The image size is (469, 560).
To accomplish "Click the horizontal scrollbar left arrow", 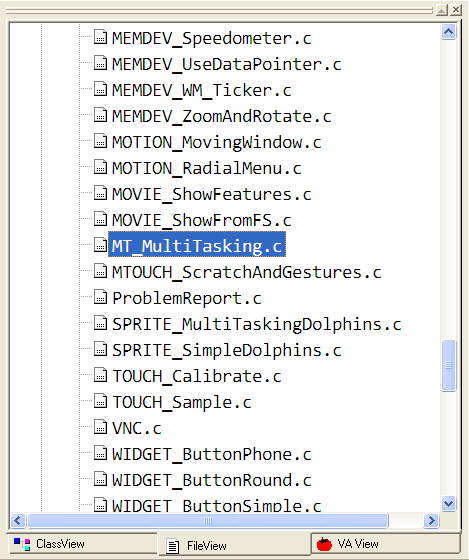I will click(18, 520).
